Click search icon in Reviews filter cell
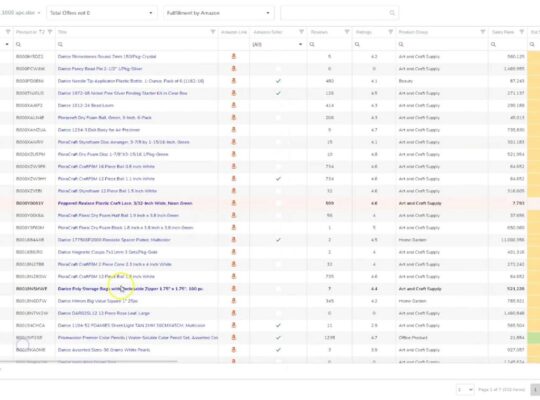540x400 pixels. (312, 44)
